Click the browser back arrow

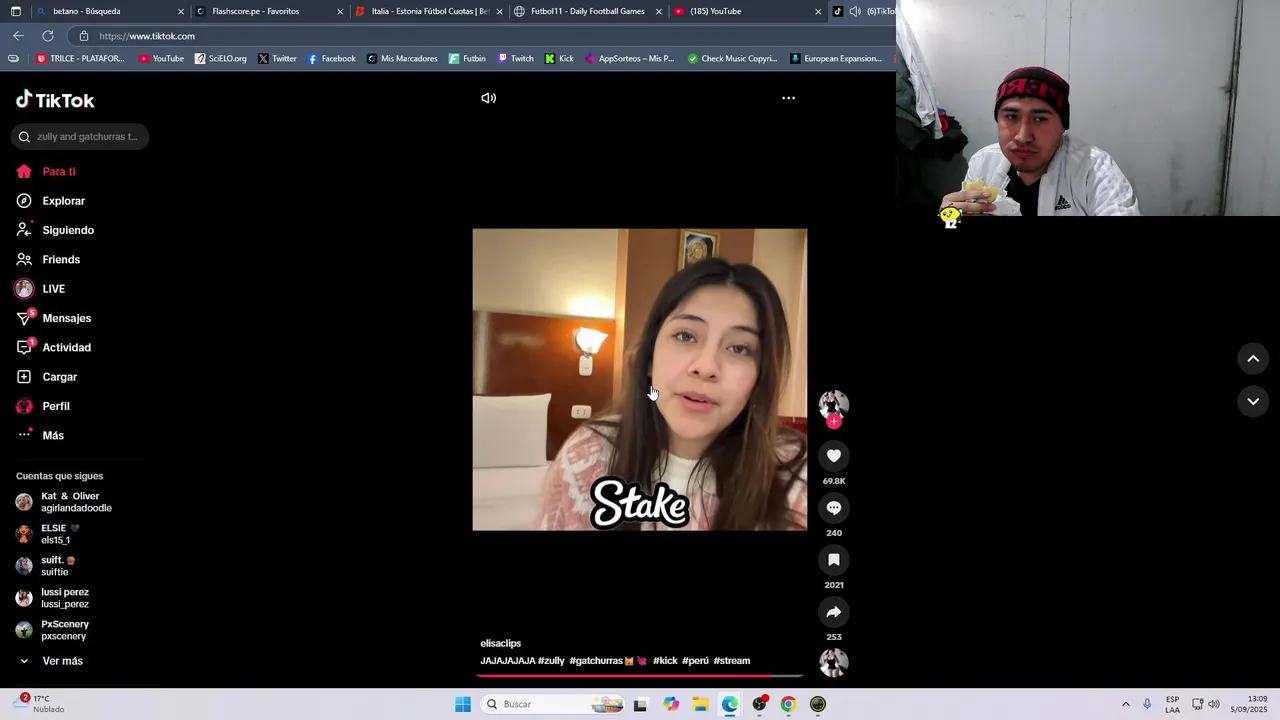coord(18,36)
